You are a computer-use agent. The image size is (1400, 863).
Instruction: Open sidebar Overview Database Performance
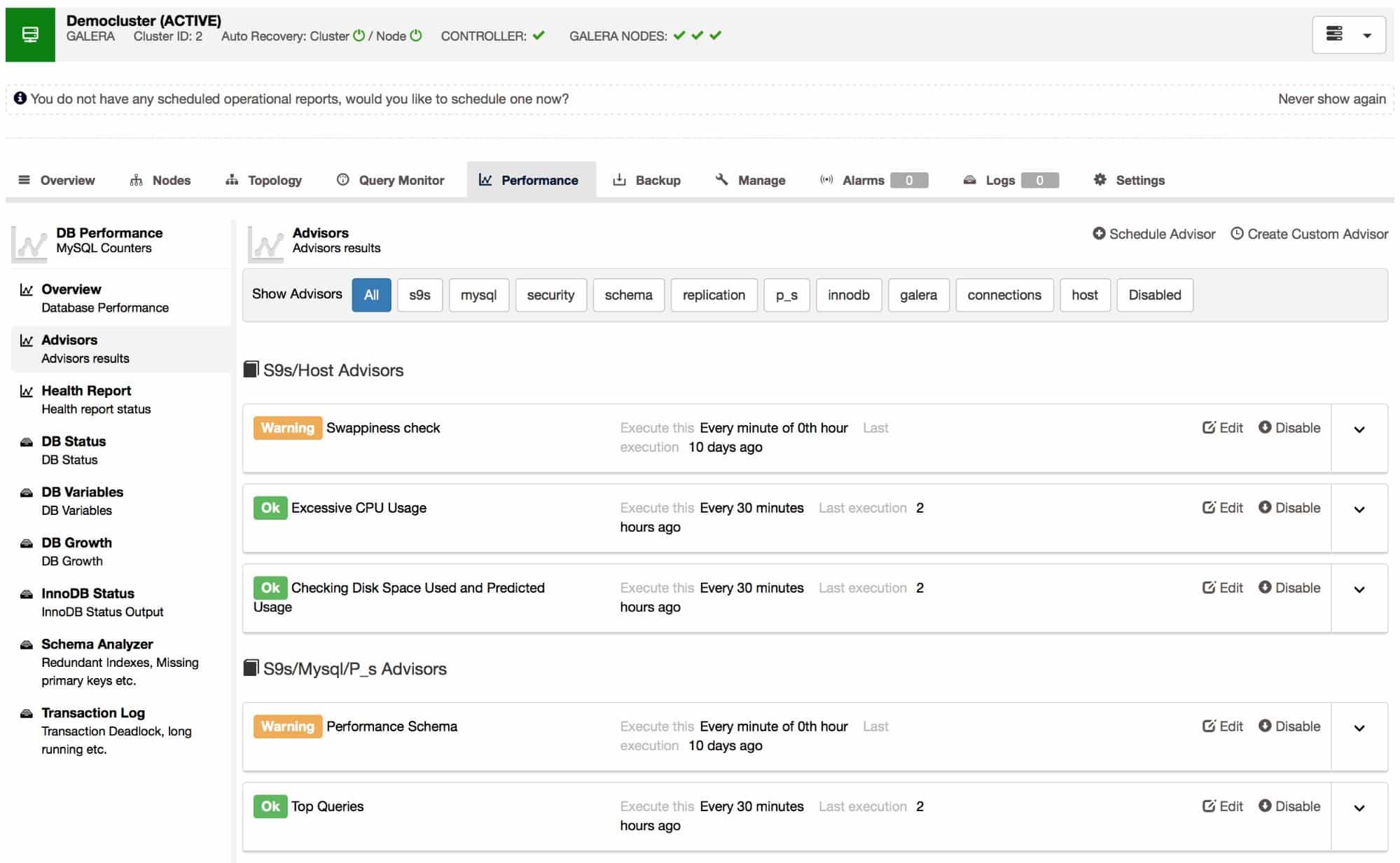(x=120, y=298)
